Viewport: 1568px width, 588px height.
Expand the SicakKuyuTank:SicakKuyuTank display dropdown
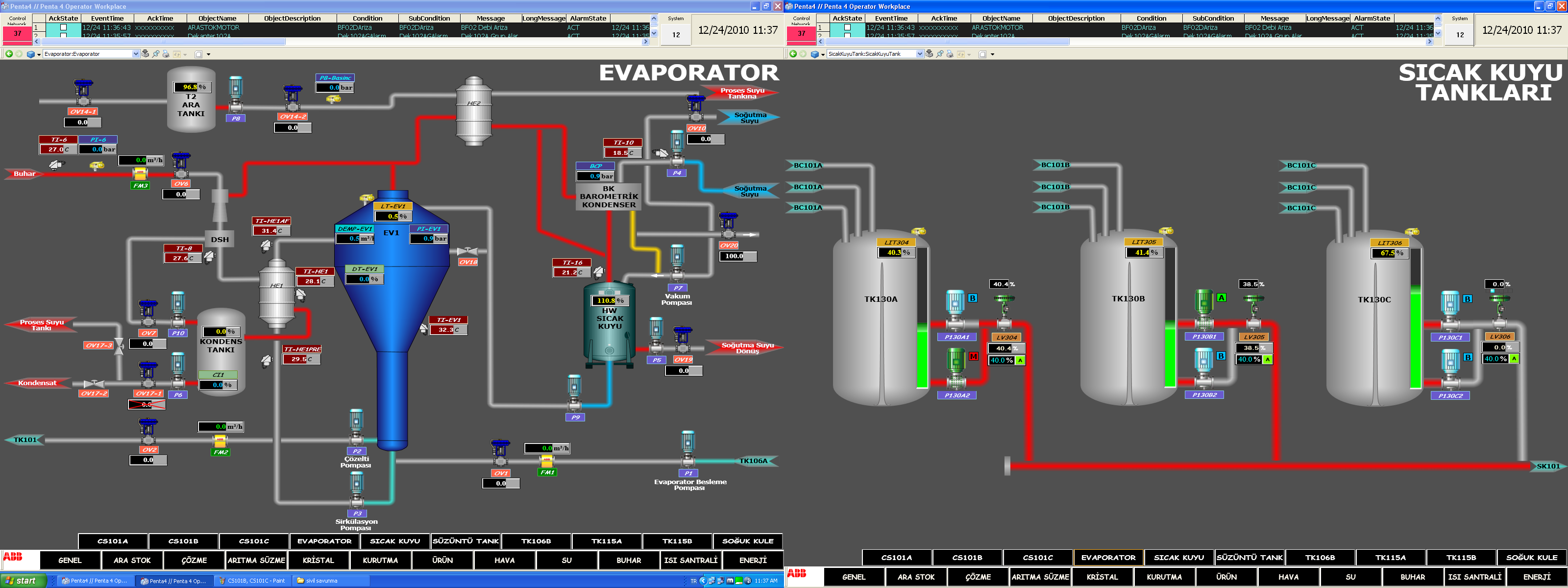(x=920, y=54)
